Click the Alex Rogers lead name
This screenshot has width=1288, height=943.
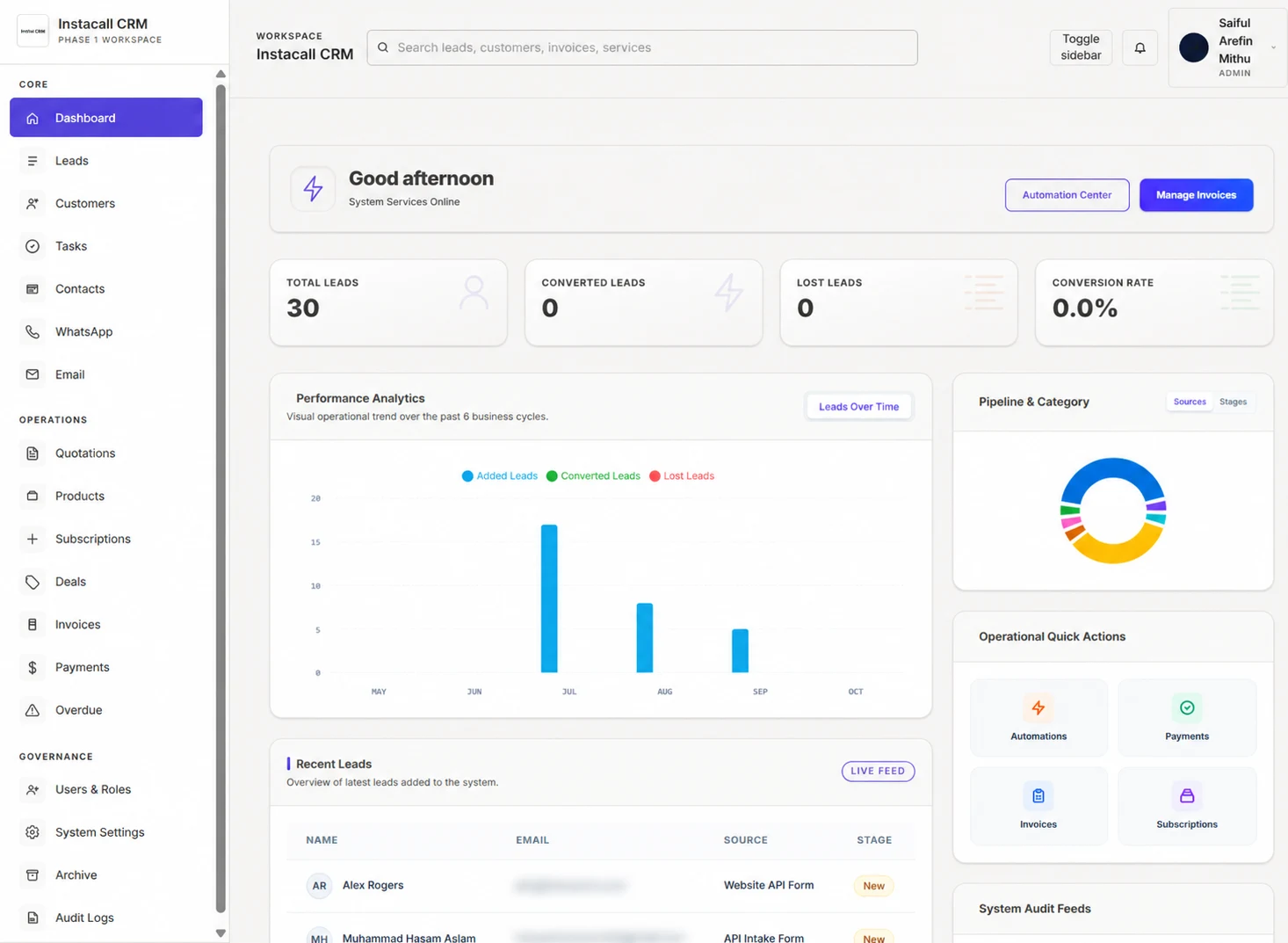click(x=373, y=885)
